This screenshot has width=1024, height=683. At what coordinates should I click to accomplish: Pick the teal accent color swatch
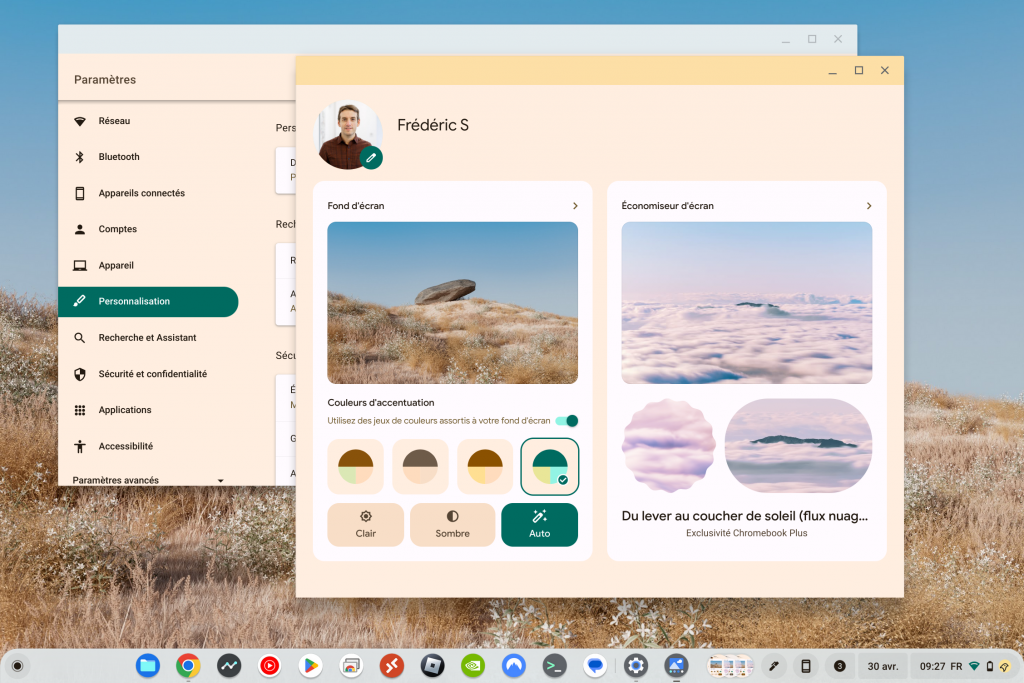(549, 466)
